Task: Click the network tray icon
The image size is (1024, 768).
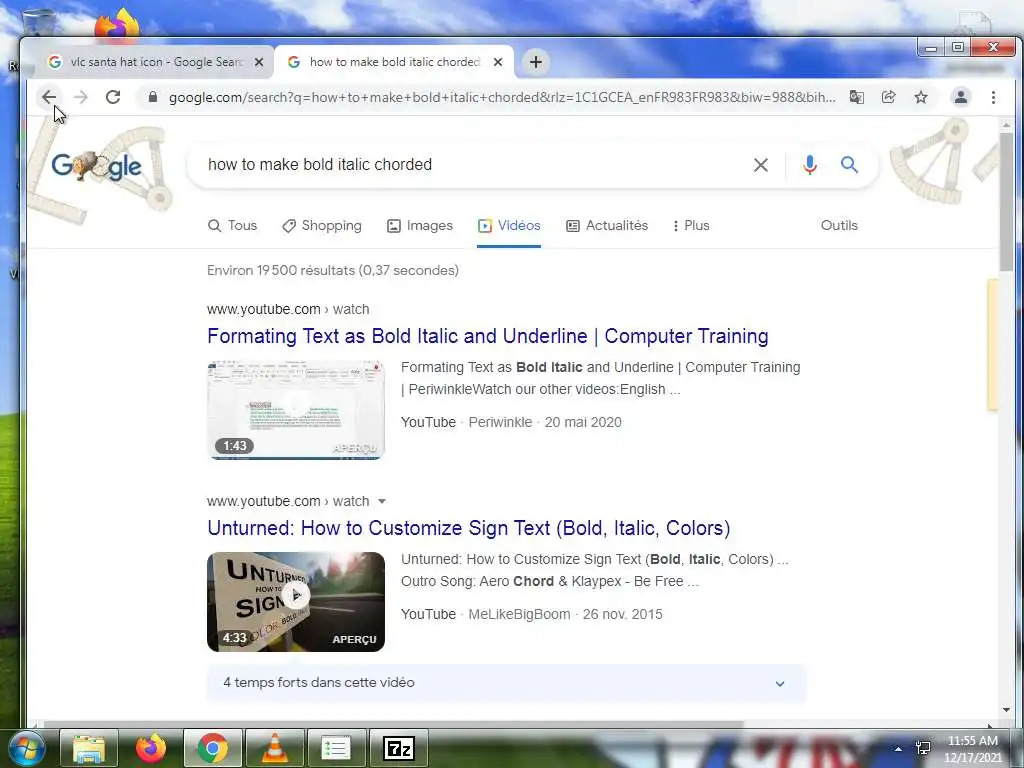Action: [923, 748]
